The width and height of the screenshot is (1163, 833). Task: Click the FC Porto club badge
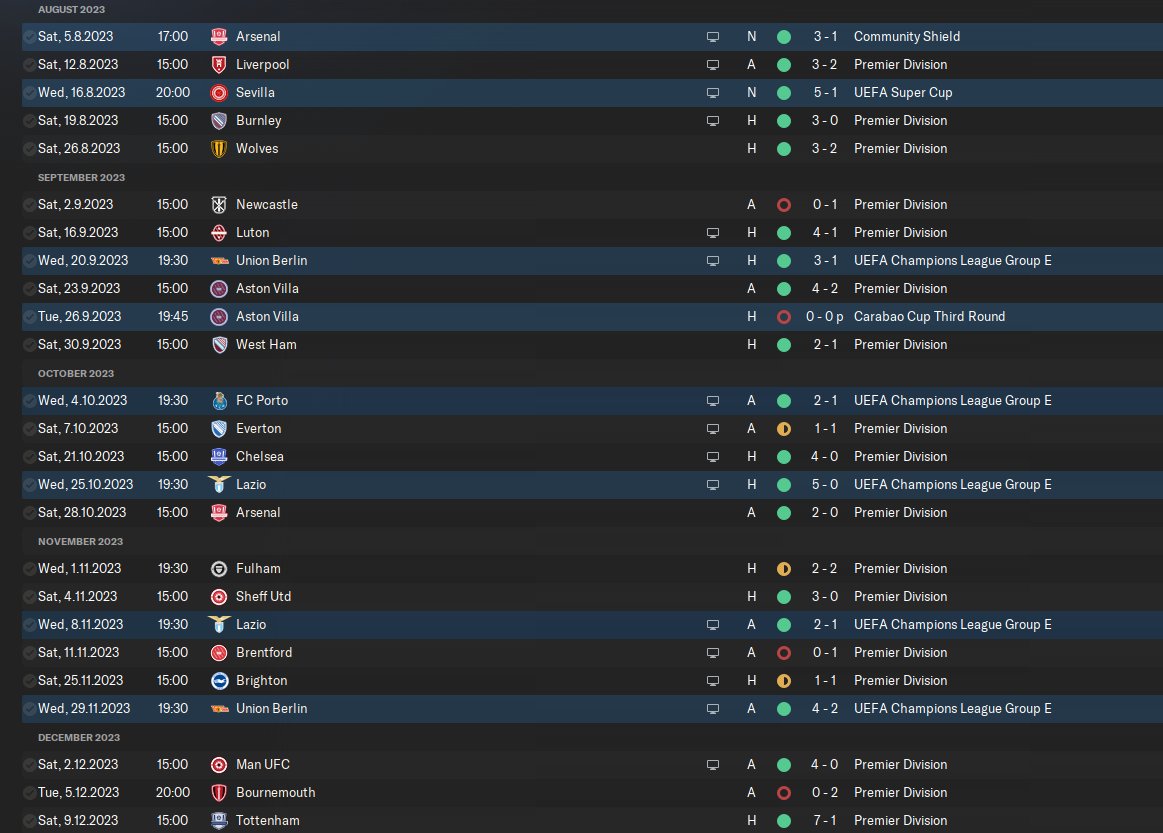(x=219, y=400)
